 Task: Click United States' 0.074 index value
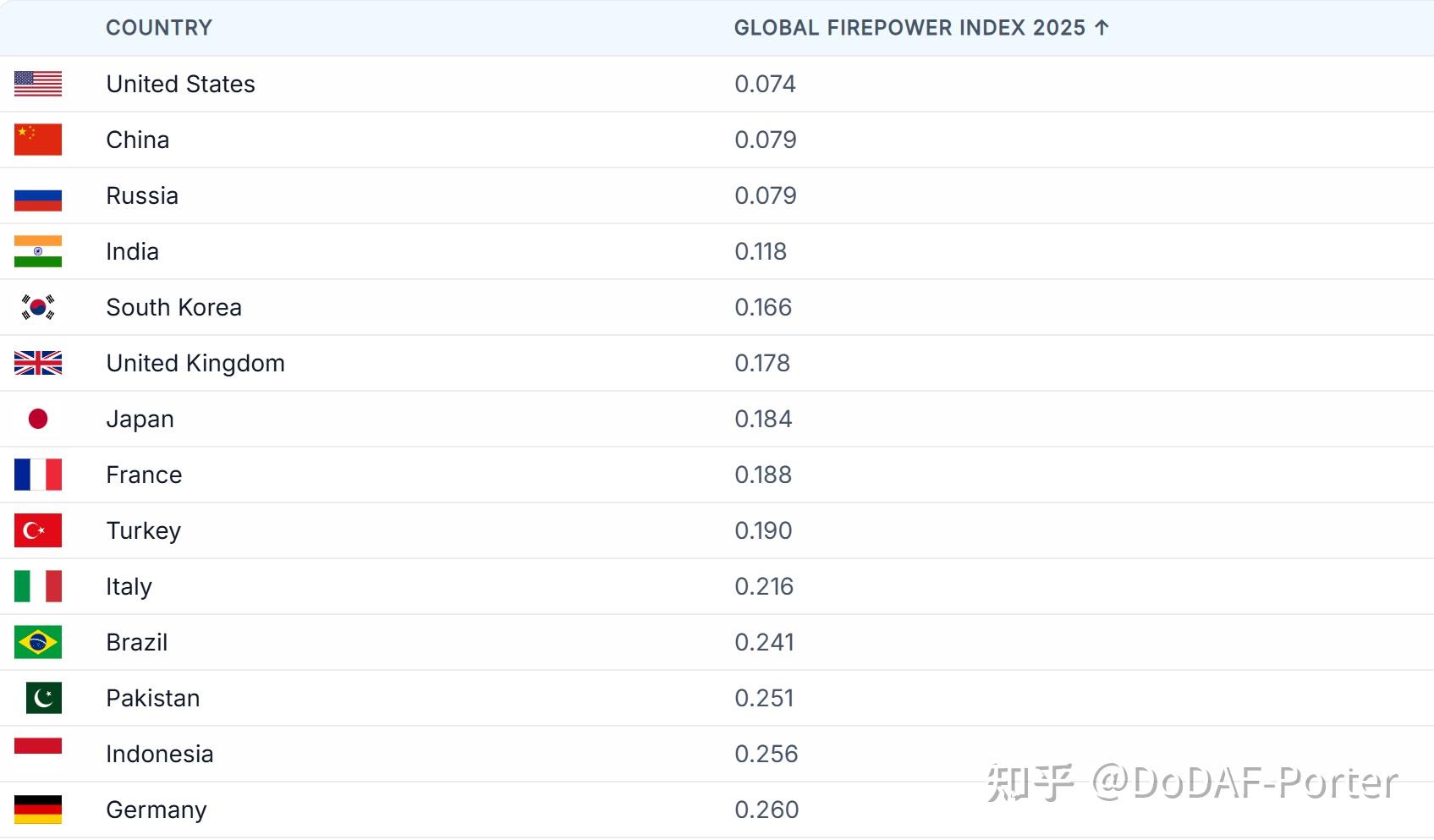point(765,84)
